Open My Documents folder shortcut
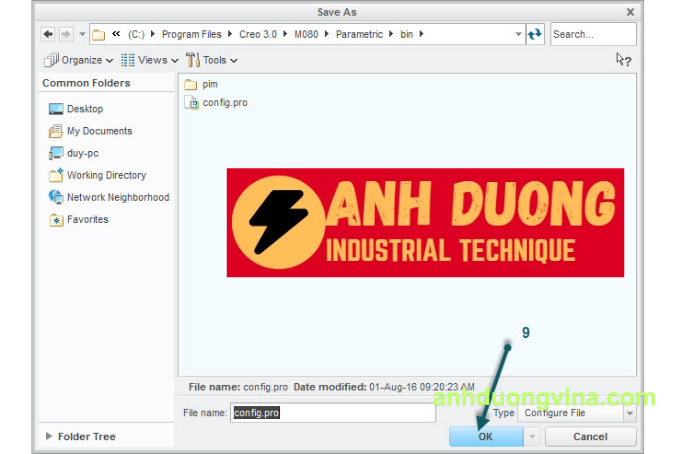This screenshot has height=454, width=680. (98, 131)
